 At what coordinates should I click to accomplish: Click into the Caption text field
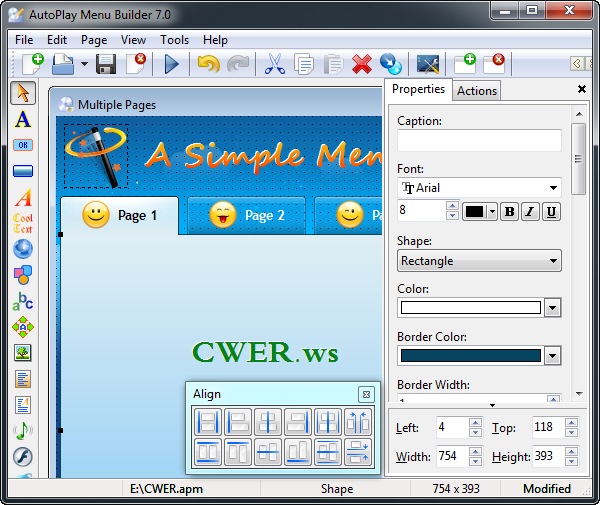tap(478, 140)
